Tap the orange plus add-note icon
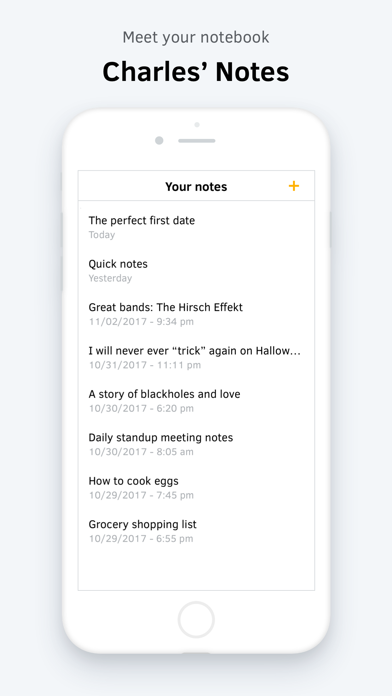This screenshot has width=392, height=696. coord(294,186)
